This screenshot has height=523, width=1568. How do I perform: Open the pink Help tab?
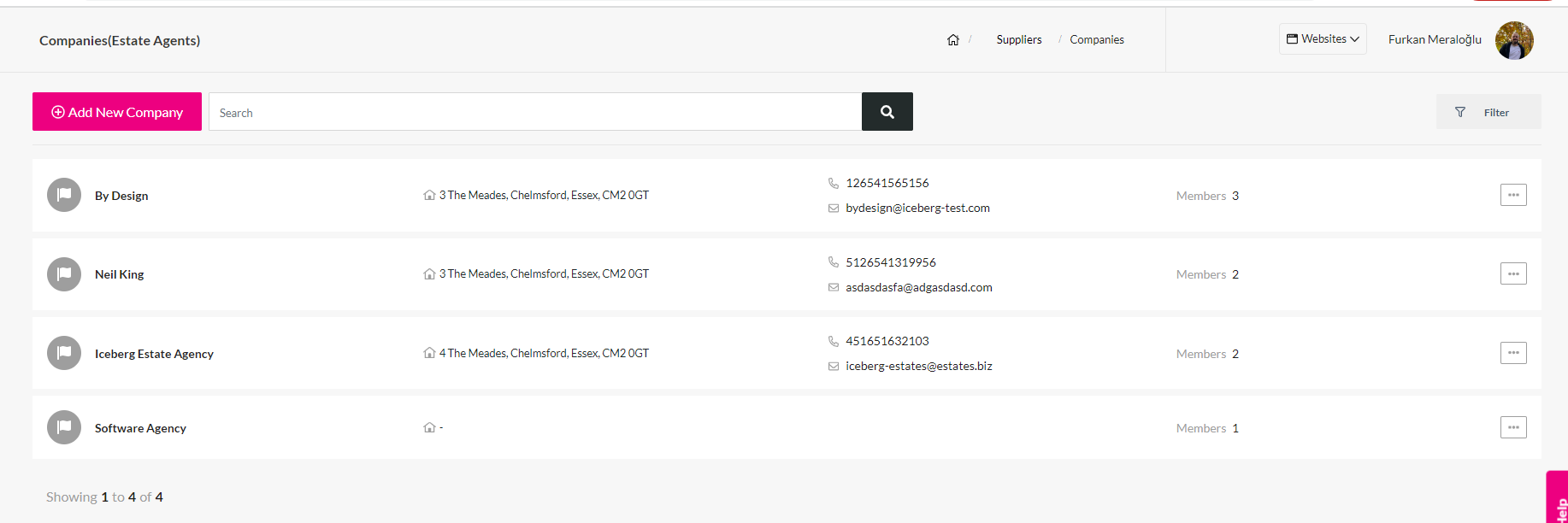[x=1558, y=497]
